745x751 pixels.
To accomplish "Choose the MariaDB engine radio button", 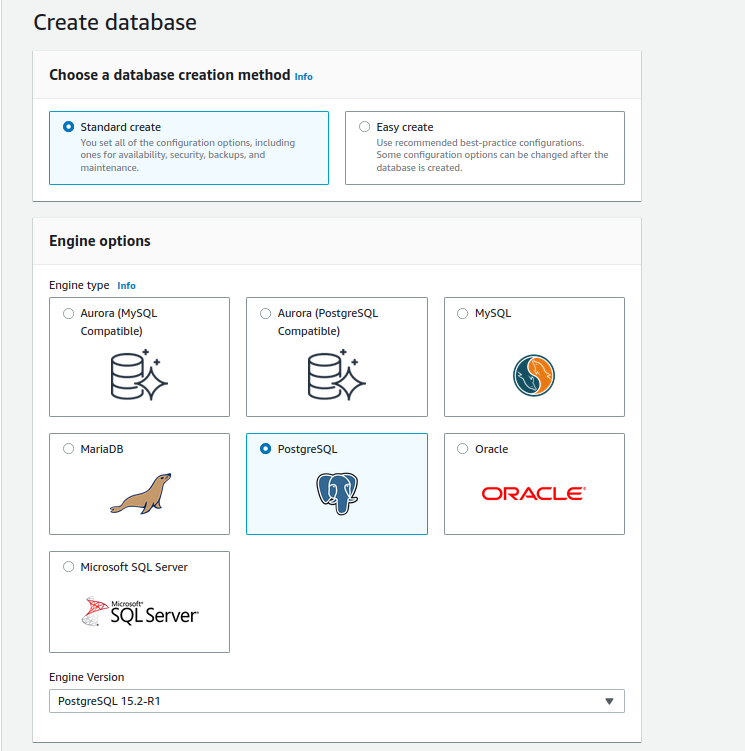I will pos(69,448).
